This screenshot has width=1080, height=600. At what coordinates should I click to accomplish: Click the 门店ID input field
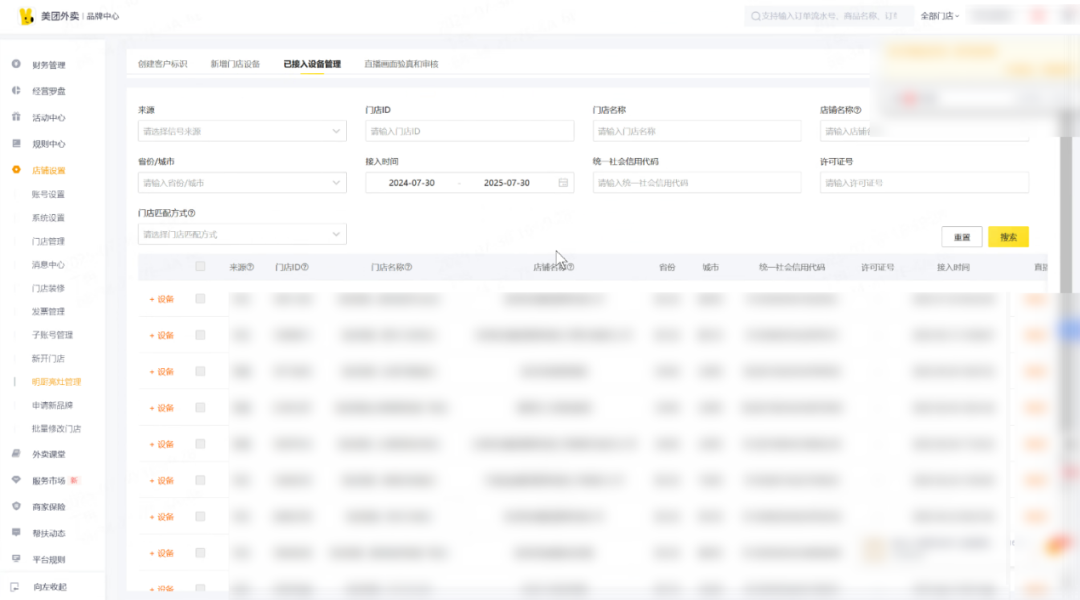click(x=469, y=131)
